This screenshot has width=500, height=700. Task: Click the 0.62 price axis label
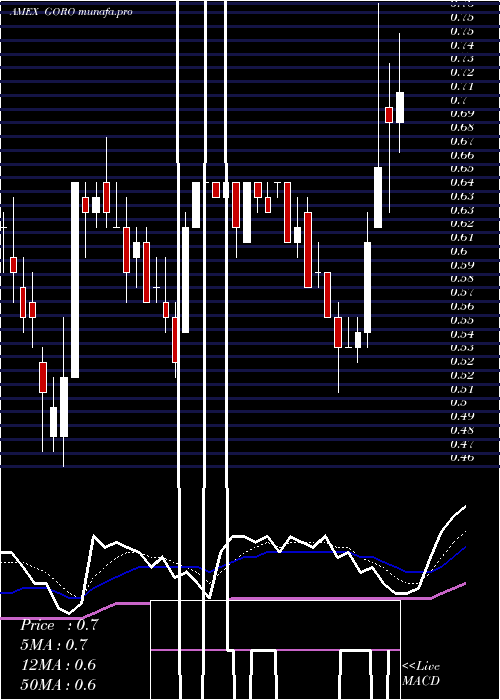(x=462, y=223)
